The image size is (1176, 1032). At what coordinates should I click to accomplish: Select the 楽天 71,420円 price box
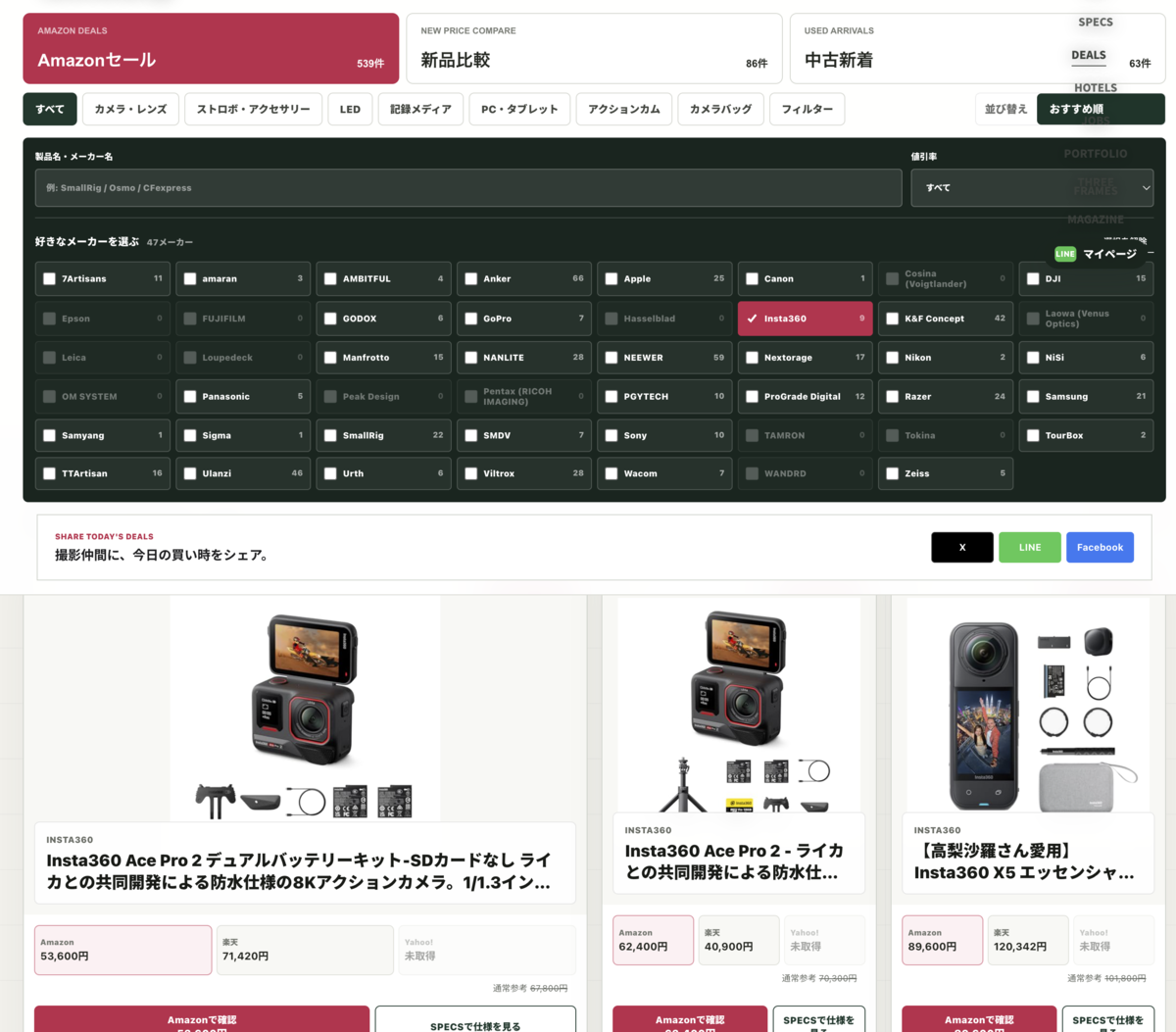click(x=305, y=950)
